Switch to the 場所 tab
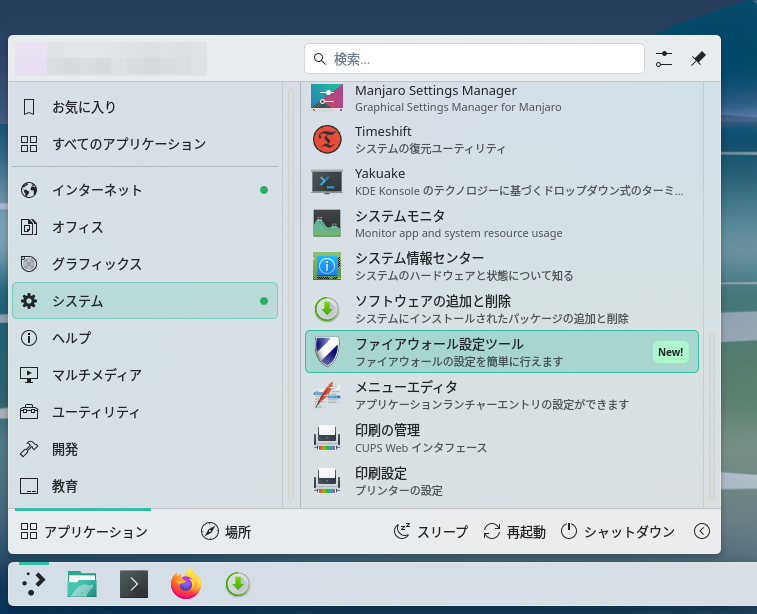The width and height of the screenshot is (757, 614). (x=226, y=532)
